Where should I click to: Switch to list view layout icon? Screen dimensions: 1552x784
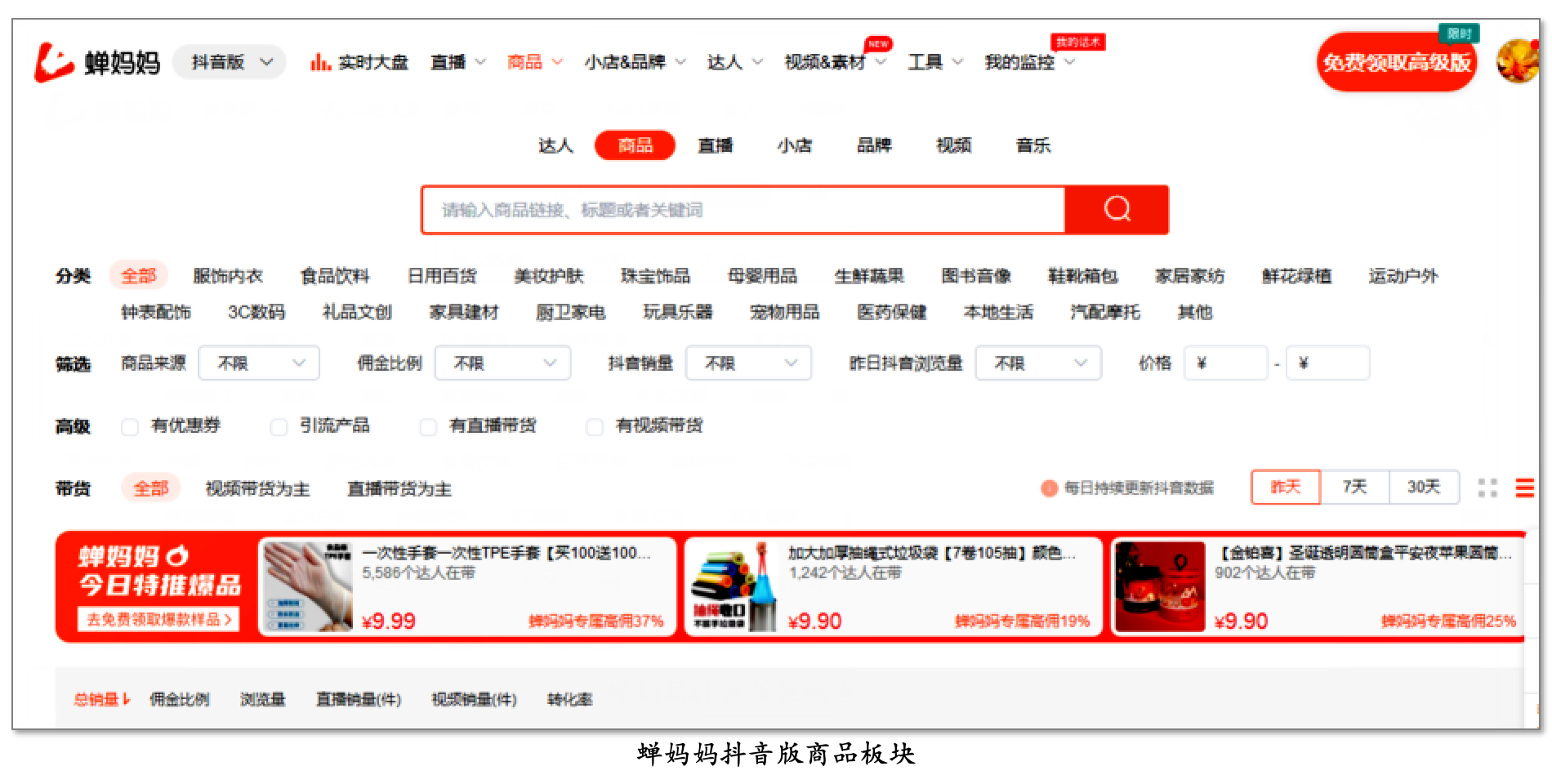tap(1524, 488)
